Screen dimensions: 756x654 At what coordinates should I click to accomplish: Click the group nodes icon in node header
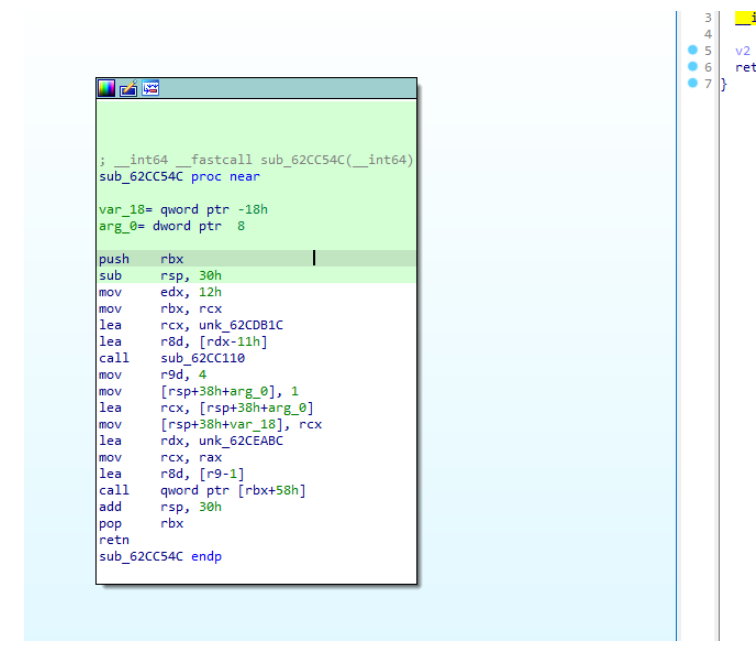(x=150, y=88)
